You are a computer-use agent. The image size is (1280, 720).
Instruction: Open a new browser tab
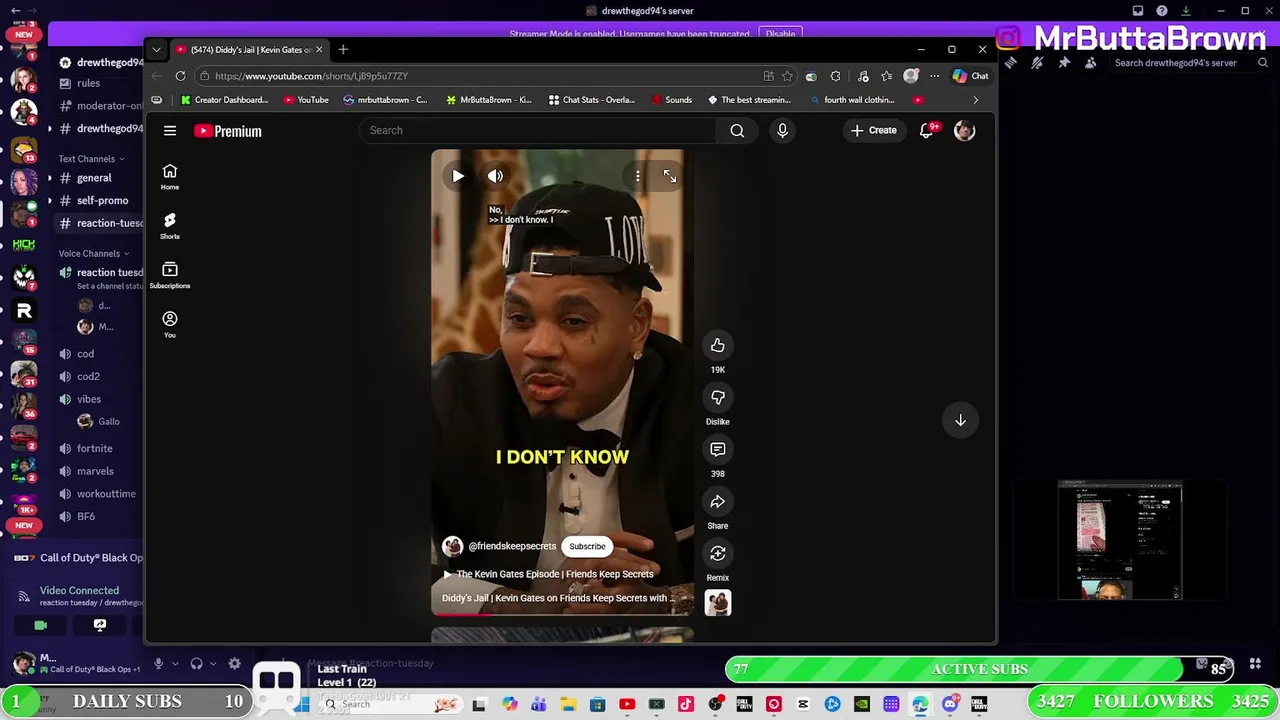click(x=343, y=50)
